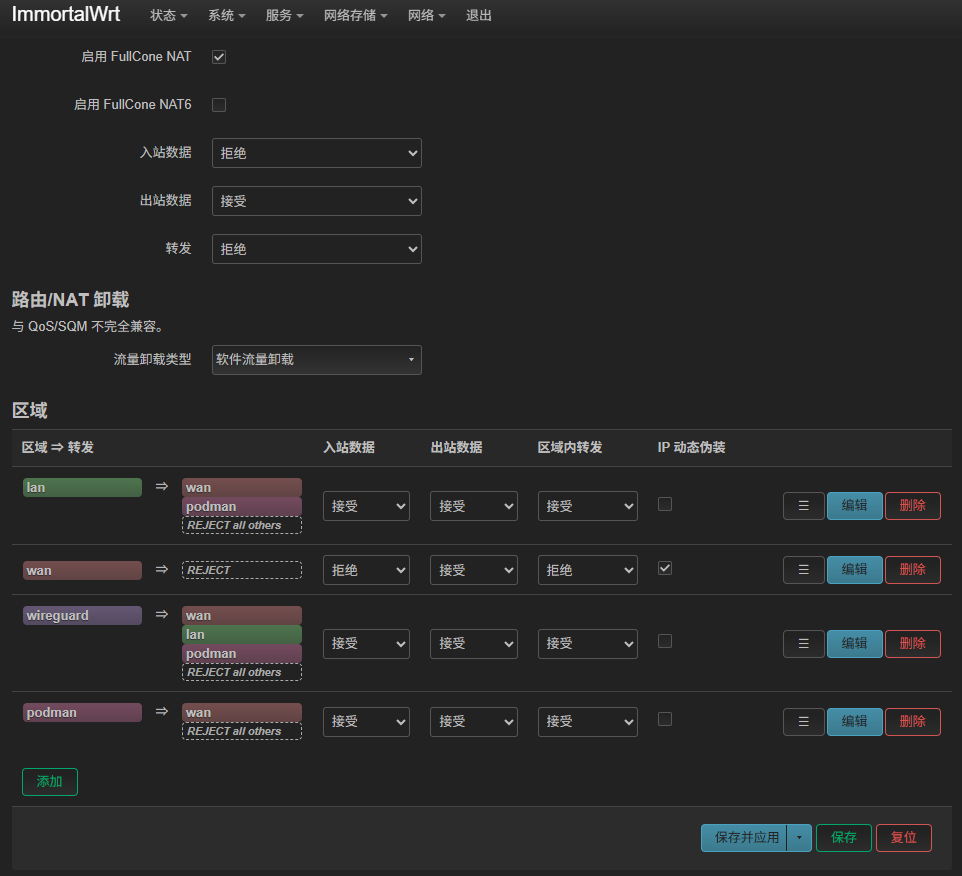
Task: Click 添加 to add a zone
Action: [49, 782]
